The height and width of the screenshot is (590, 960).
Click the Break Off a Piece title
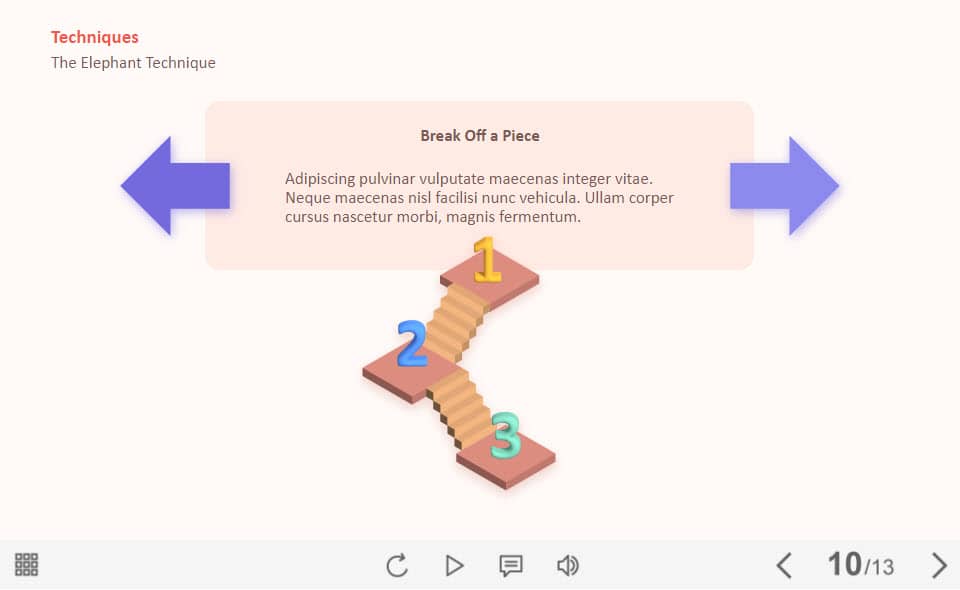click(x=480, y=136)
